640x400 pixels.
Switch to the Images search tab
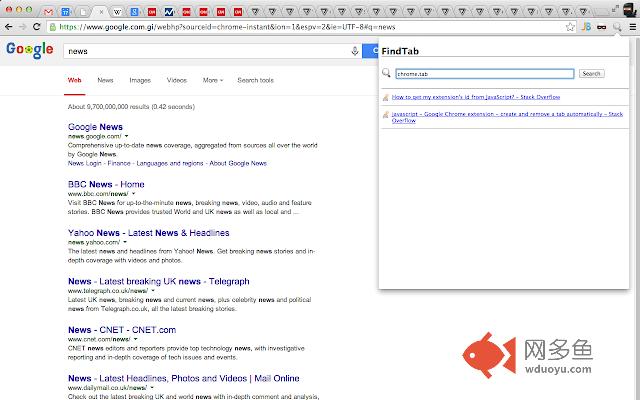click(140, 80)
